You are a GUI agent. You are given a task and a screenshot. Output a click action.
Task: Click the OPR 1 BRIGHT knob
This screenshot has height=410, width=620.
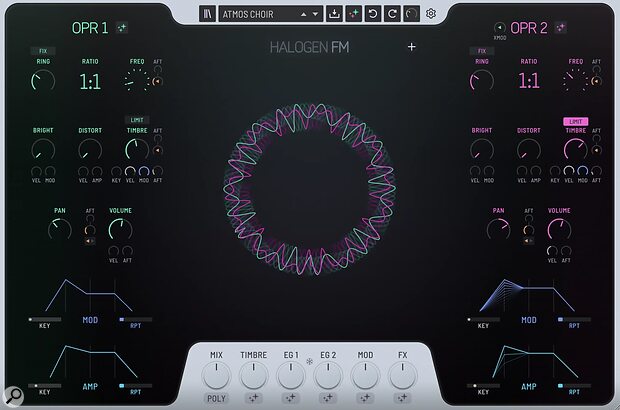43,150
